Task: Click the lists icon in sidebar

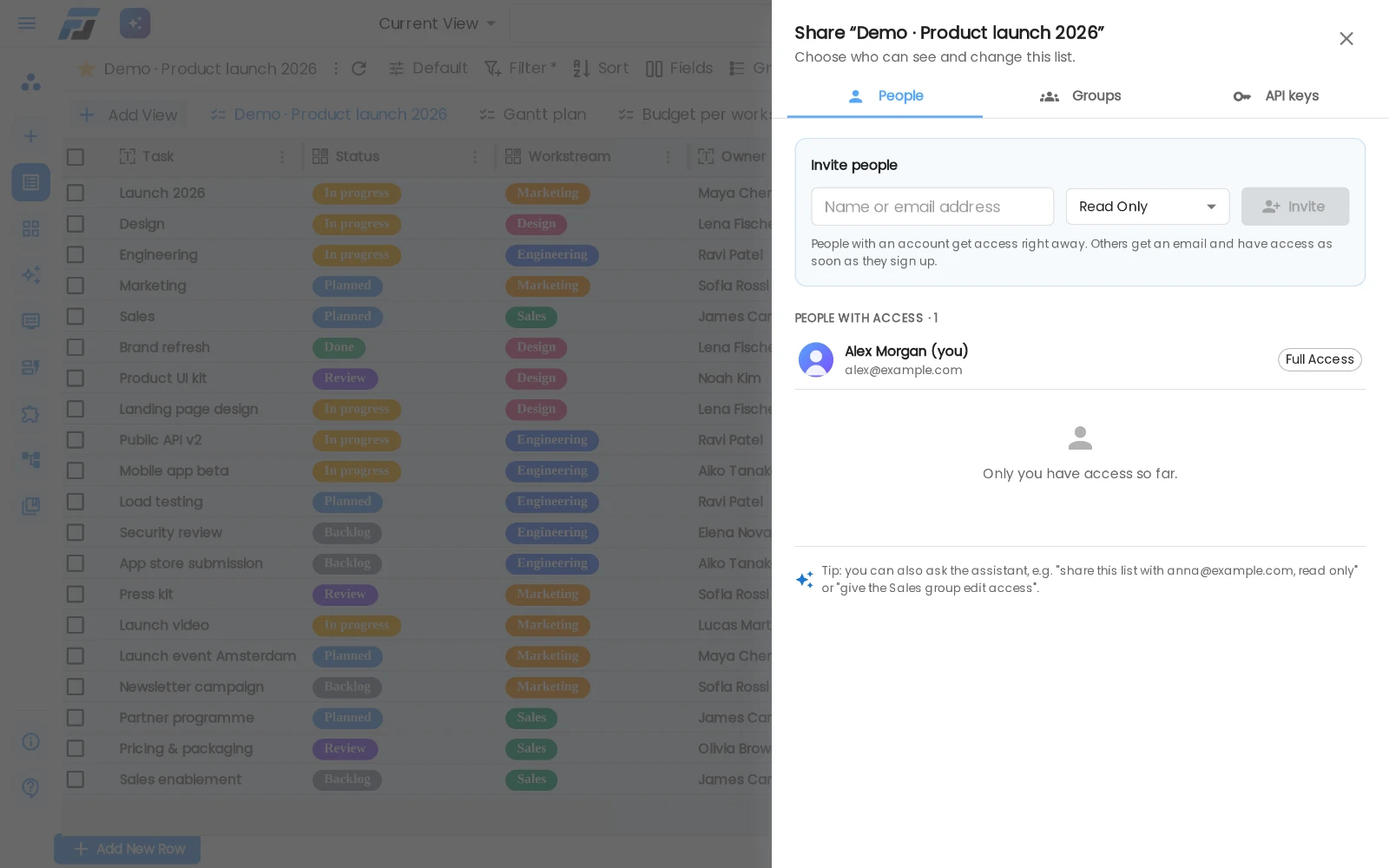Action: click(x=30, y=182)
